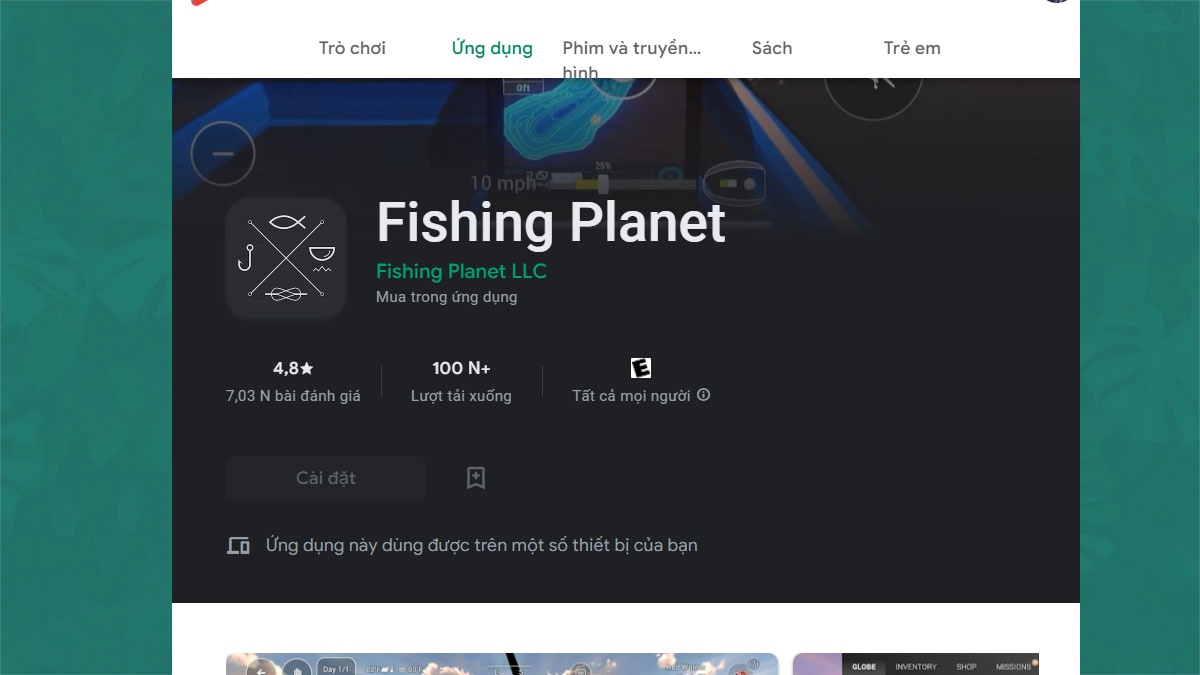Add Fishing Planet to wishlist via bookmark icon

pyautogui.click(x=476, y=478)
